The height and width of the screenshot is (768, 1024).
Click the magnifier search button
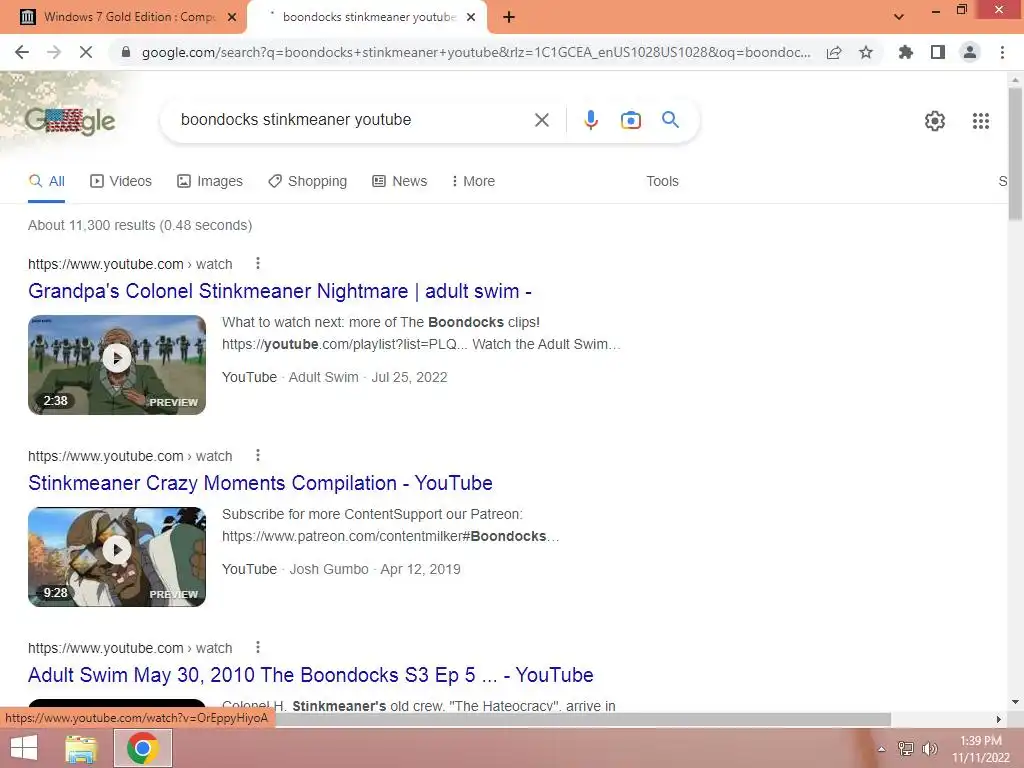point(670,120)
